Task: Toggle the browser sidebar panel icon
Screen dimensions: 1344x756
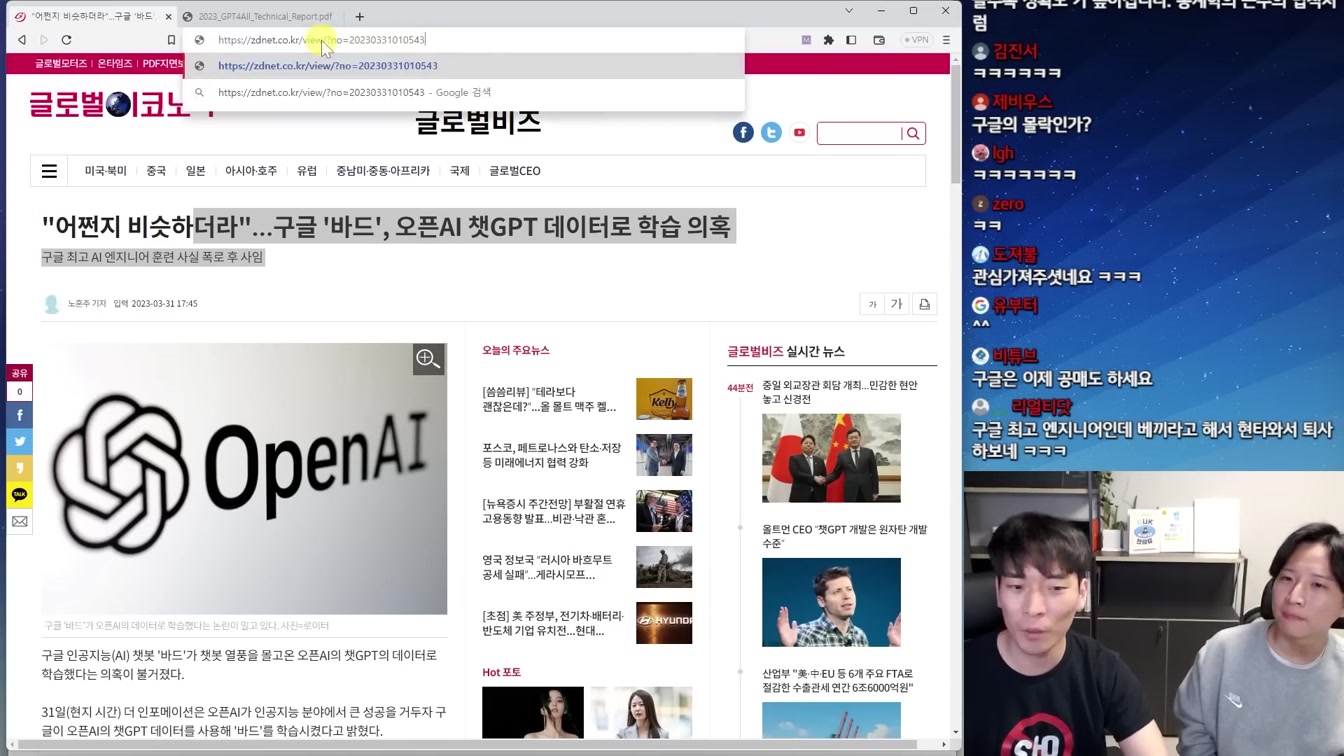Action: (x=851, y=40)
